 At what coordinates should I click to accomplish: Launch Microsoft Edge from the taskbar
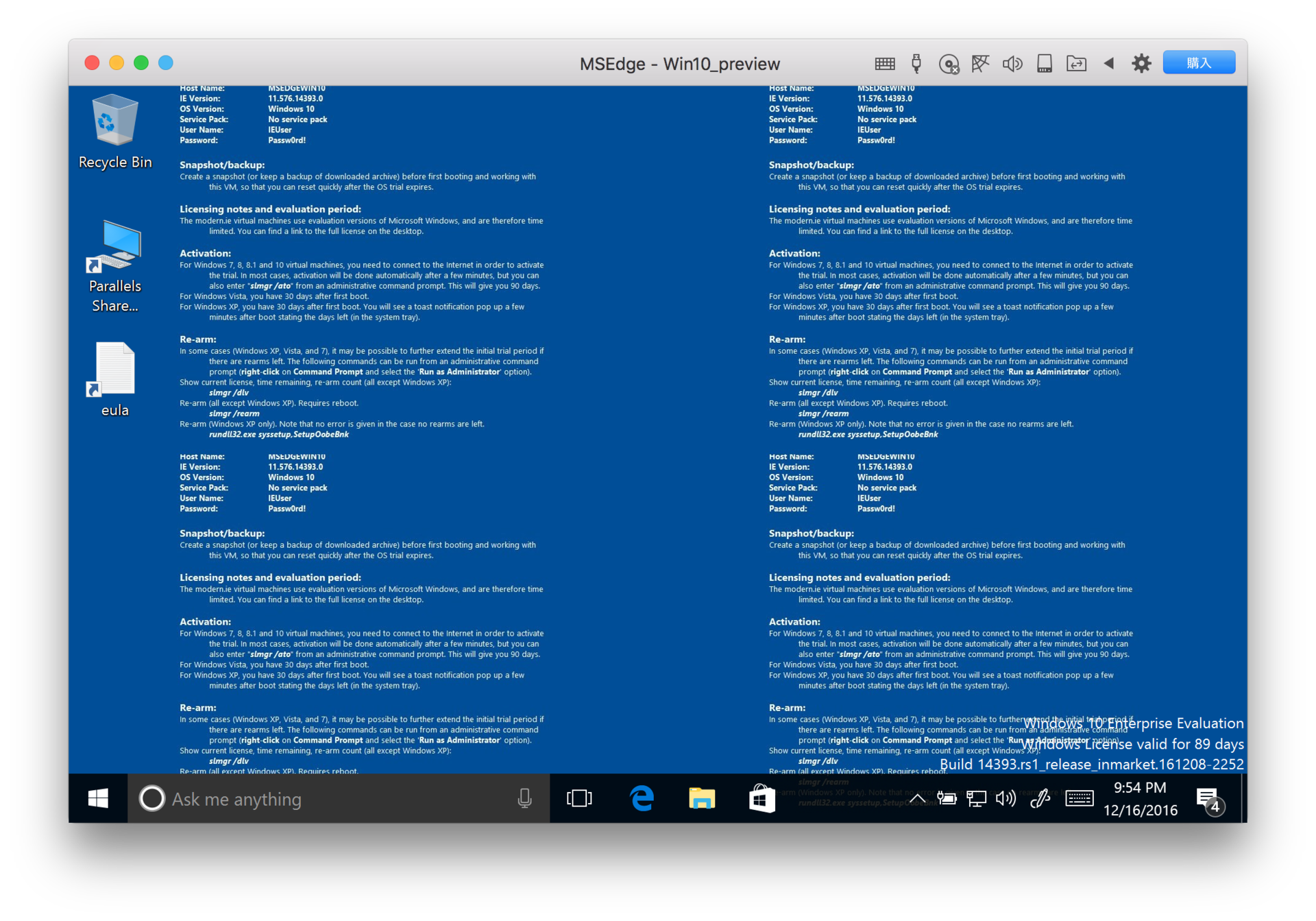(642, 798)
